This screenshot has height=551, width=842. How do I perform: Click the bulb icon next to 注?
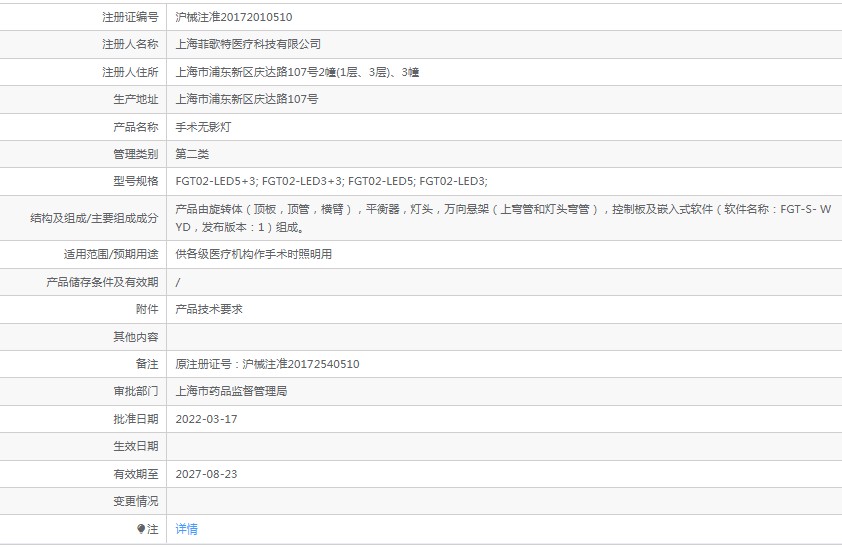[141, 529]
